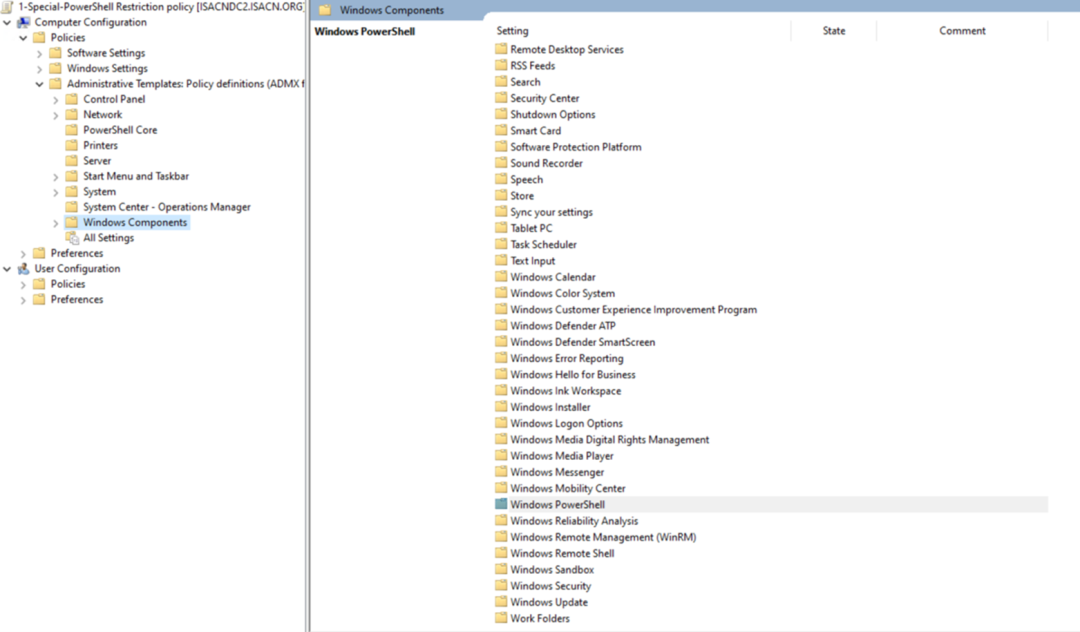Click the Printers folder icon in tree

(x=72, y=145)
